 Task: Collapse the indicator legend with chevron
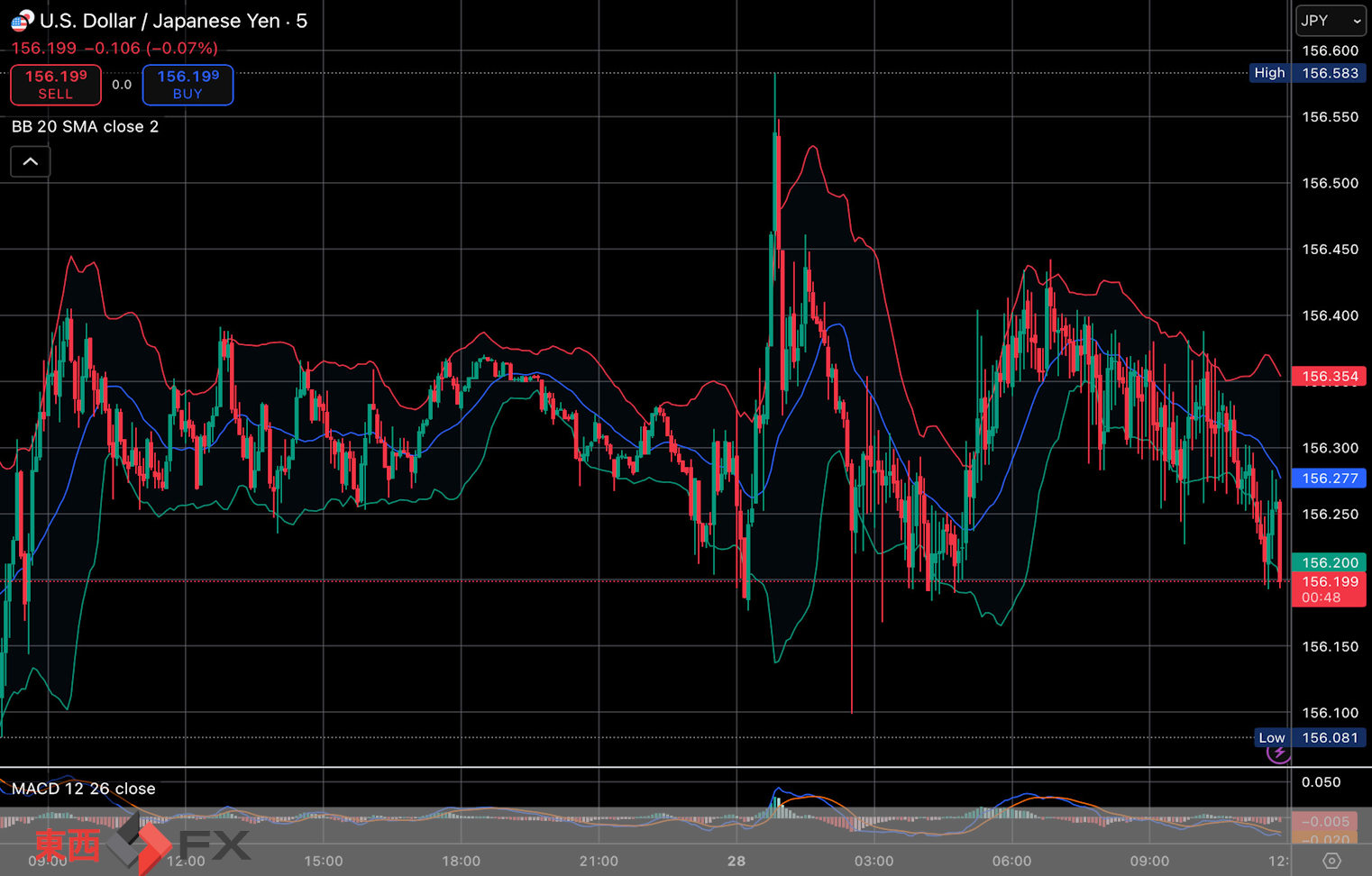coord(31,162)
